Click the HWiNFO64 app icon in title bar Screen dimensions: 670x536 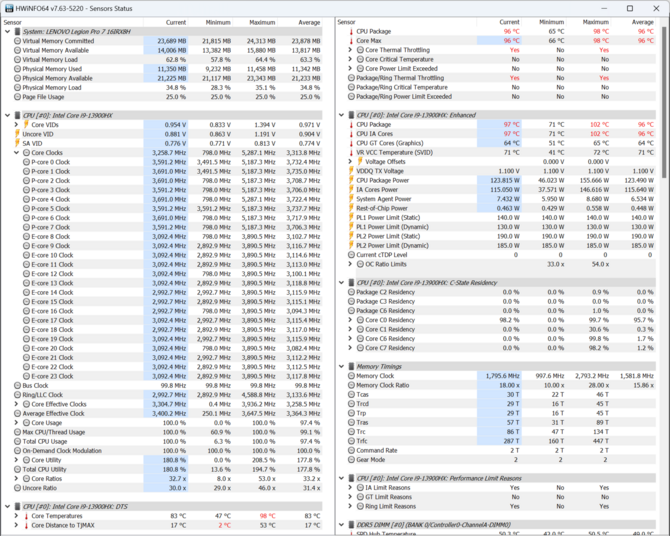click(8, 8)
